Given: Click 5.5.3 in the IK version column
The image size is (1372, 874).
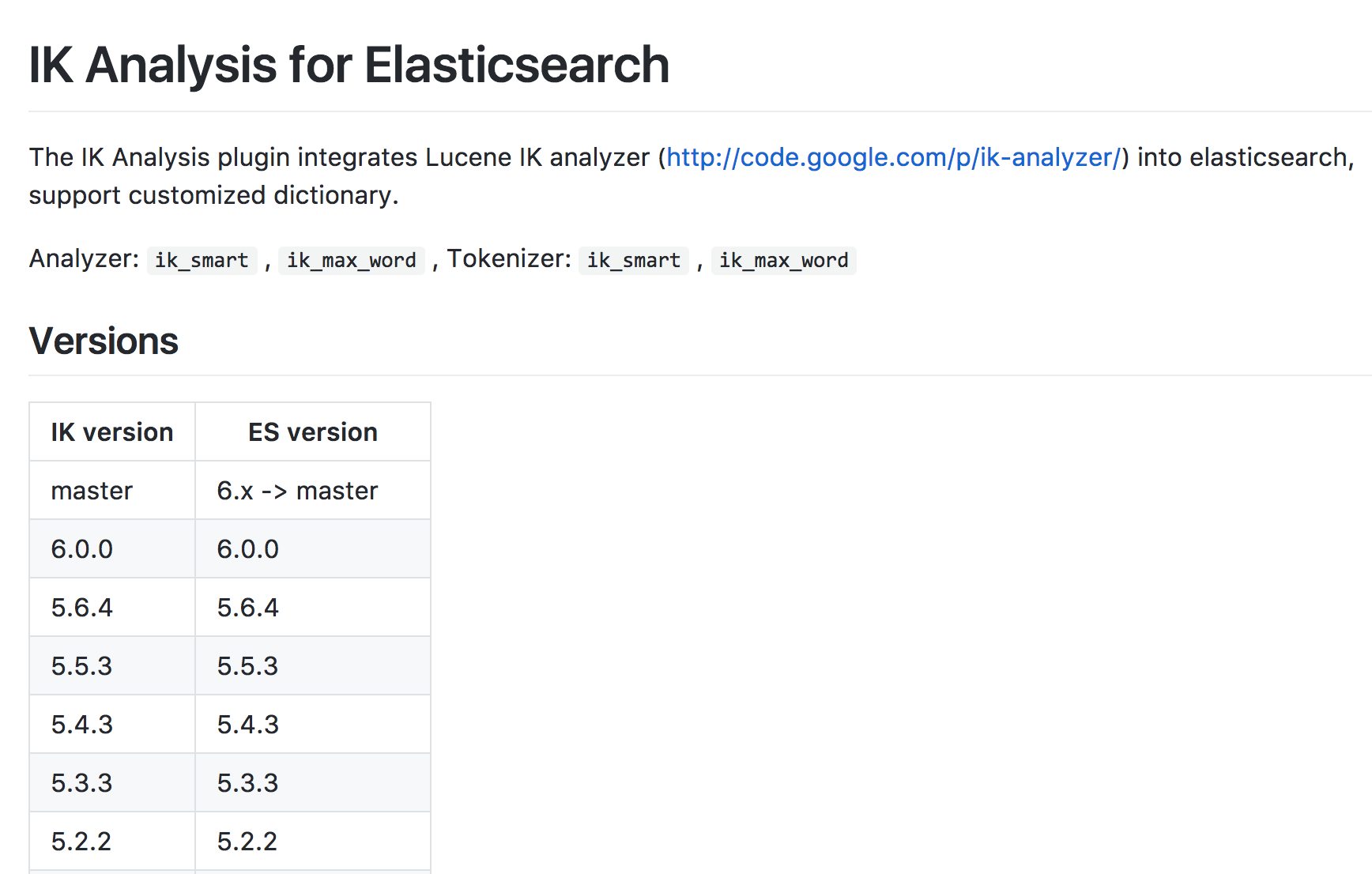Looking at the screenshot, I should 112,666.
